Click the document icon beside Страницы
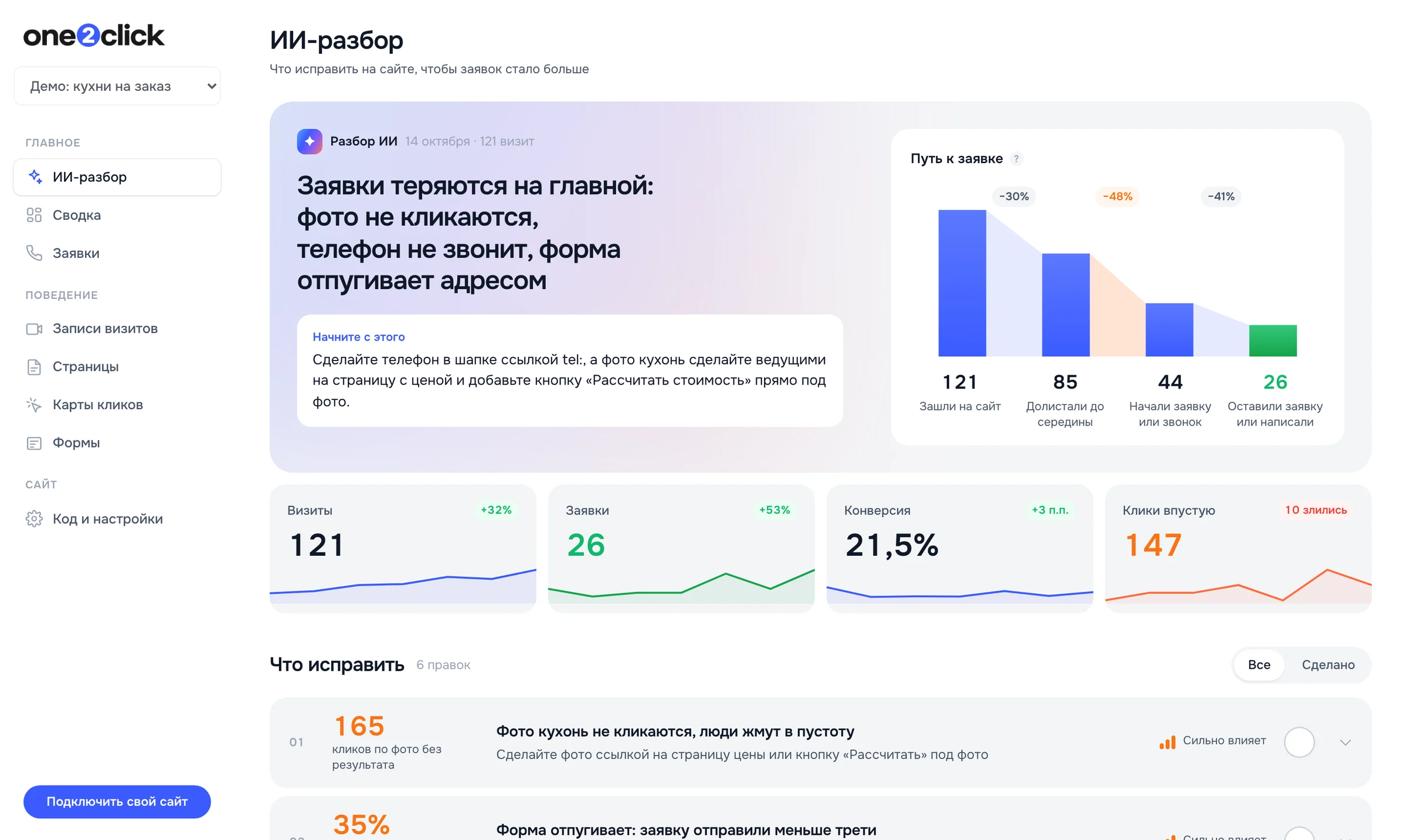Image resolution: width=1407 pixels, height=840 pixels. (34, 367)
